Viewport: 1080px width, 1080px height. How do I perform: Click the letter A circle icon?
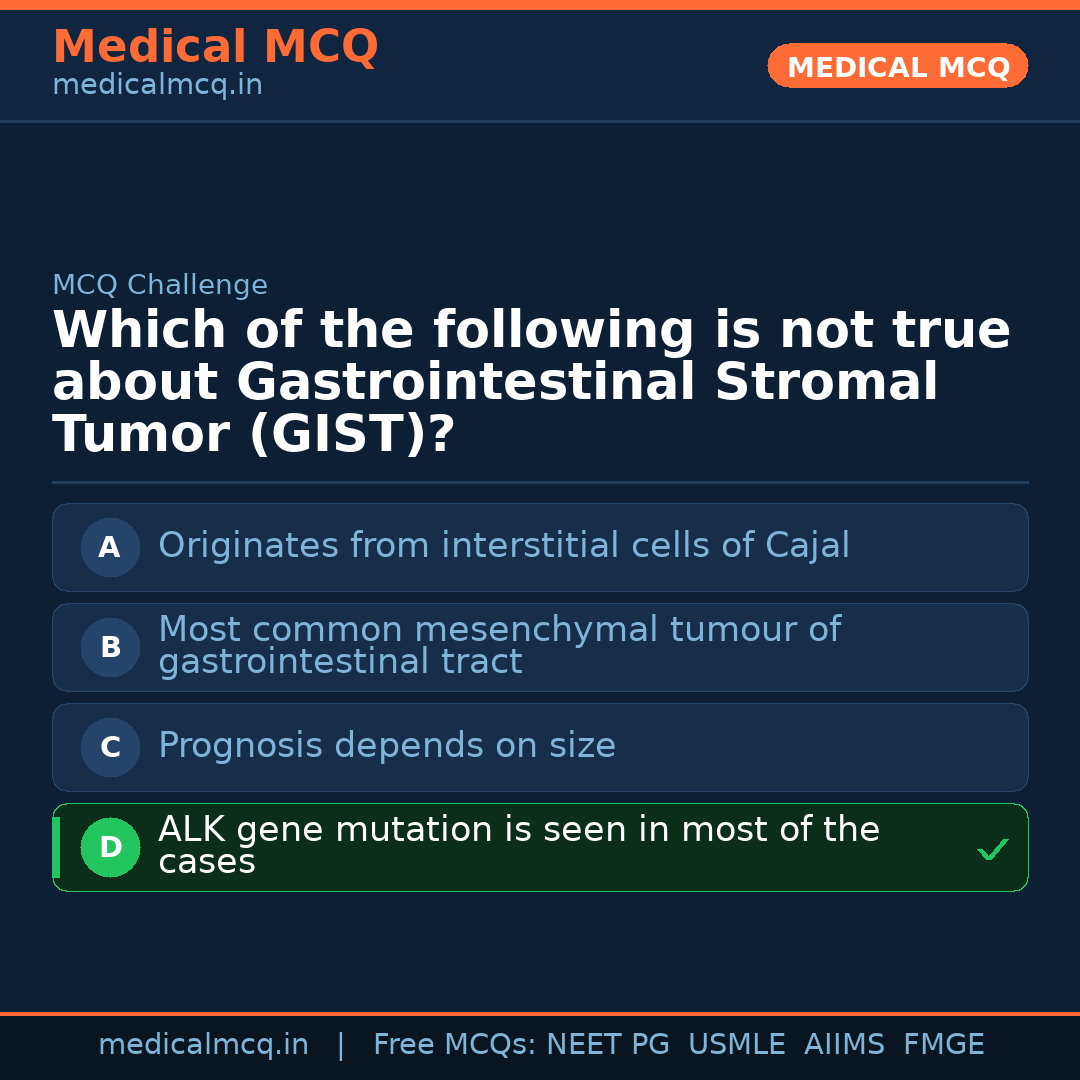110,547
